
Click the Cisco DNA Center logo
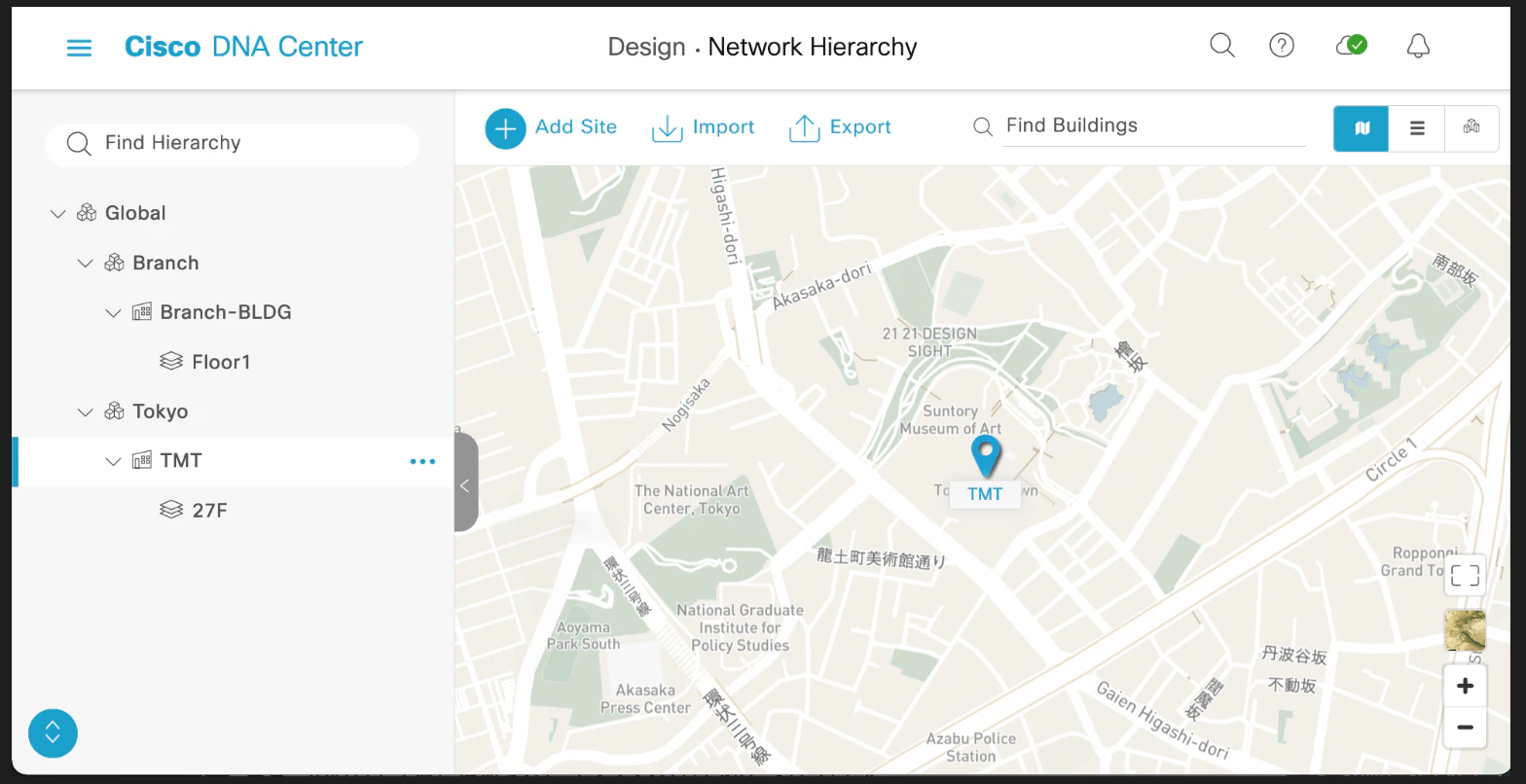pyautogui.click(x=243, y=47)
